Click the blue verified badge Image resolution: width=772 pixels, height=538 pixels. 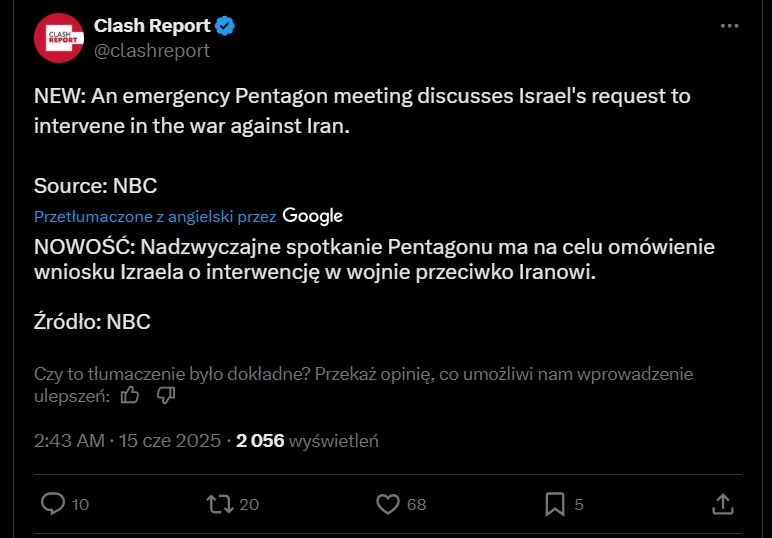[226, 25]
